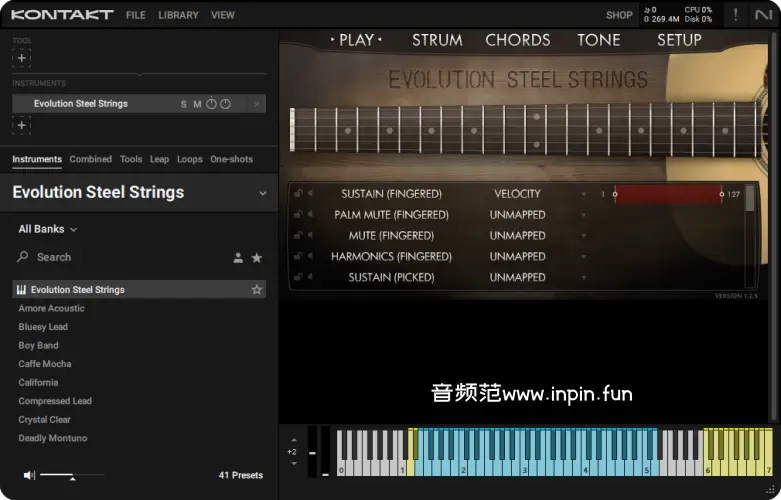
Task: Toggle the lock icon for Sustain (Fingered)
Action: pyautogui.click(x=299, y=194)
